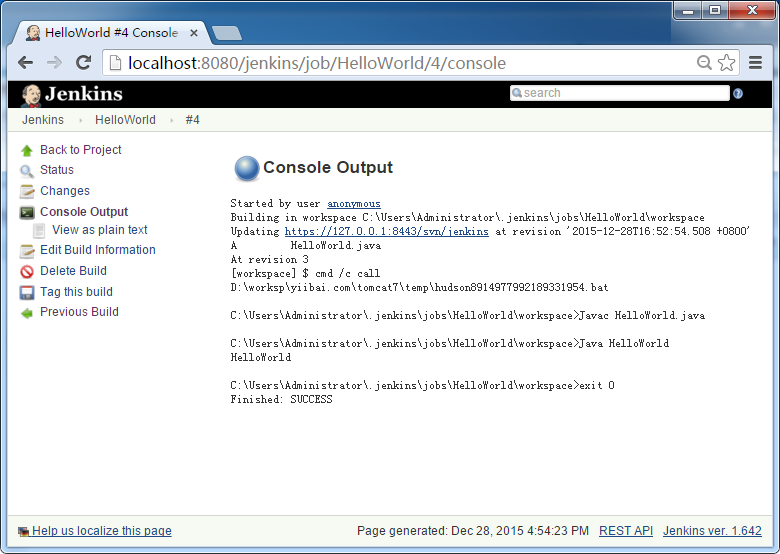780x554 pixels.
Task: Open a new browser tab
Action: coord(227,33)
